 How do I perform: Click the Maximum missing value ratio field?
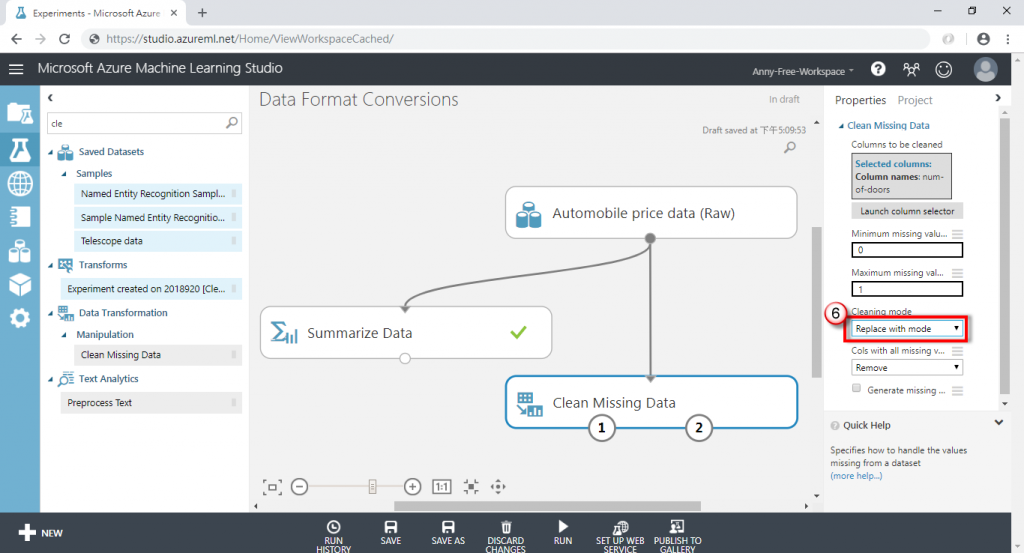[907, 289]
